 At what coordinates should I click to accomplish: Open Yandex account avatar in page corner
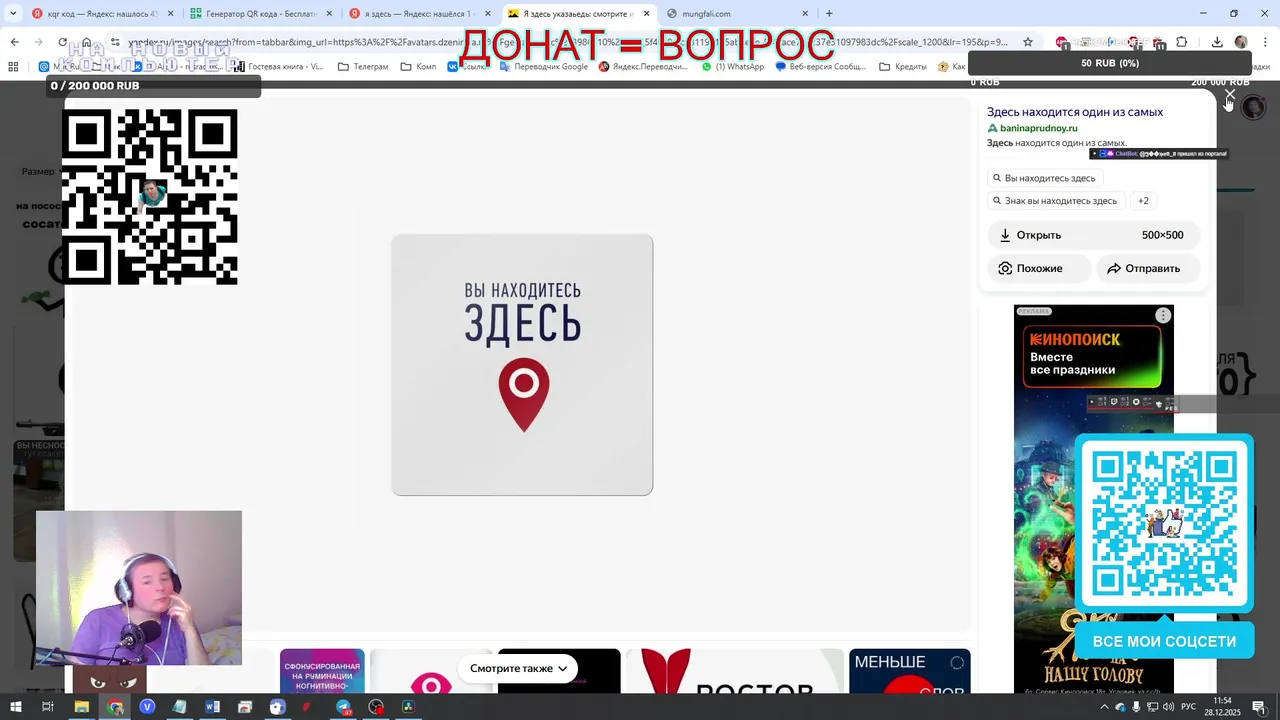[1253, 107]
